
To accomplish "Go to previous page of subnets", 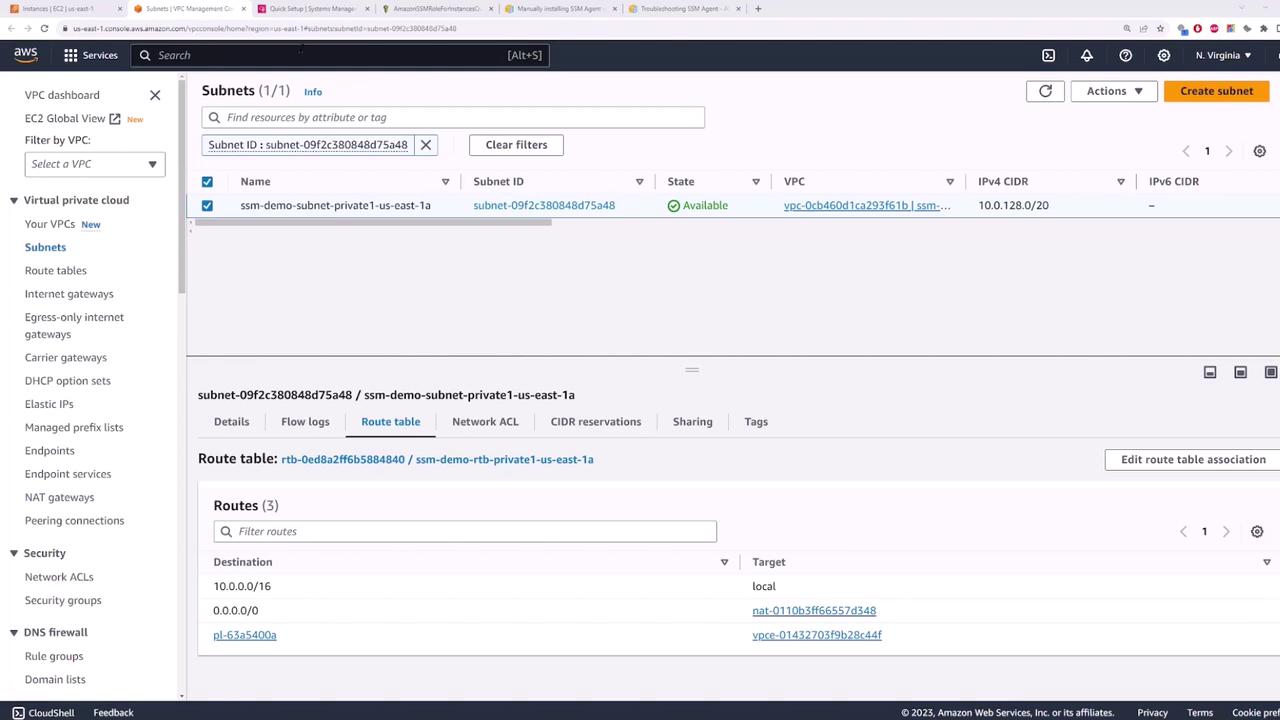I will click(x=1186, y=151).
